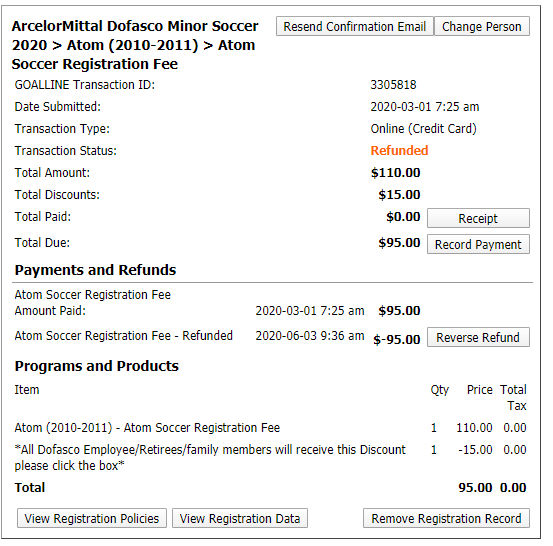Click the Total Discounts value $15.00
Image resolution: width=553 pixels, height=546 pixels.
[x=399, y=195]
